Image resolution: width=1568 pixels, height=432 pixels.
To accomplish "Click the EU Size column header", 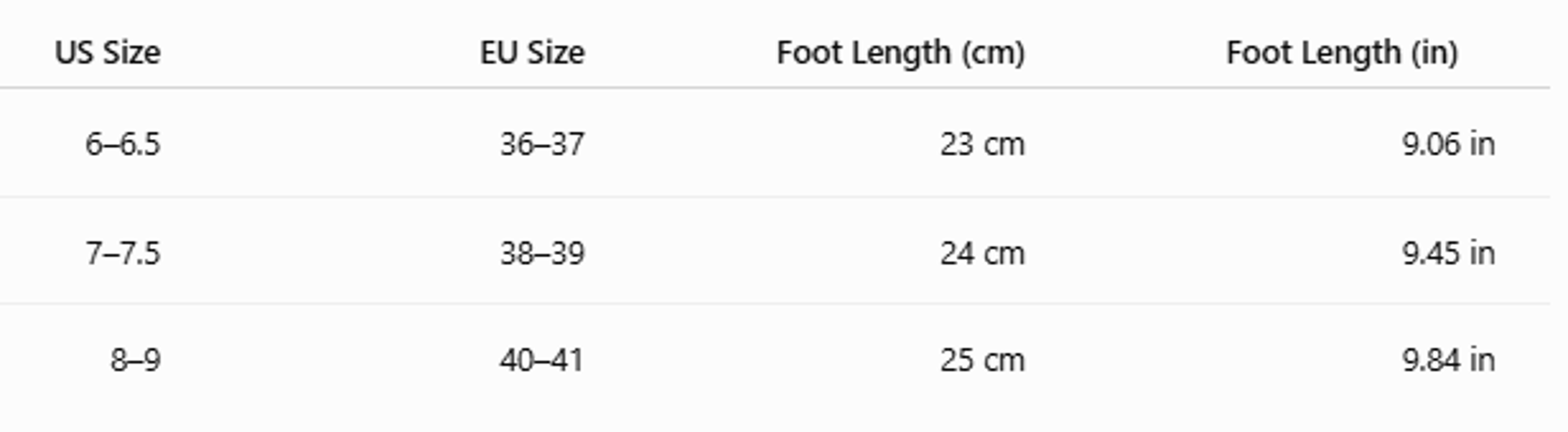I will 532,53.
